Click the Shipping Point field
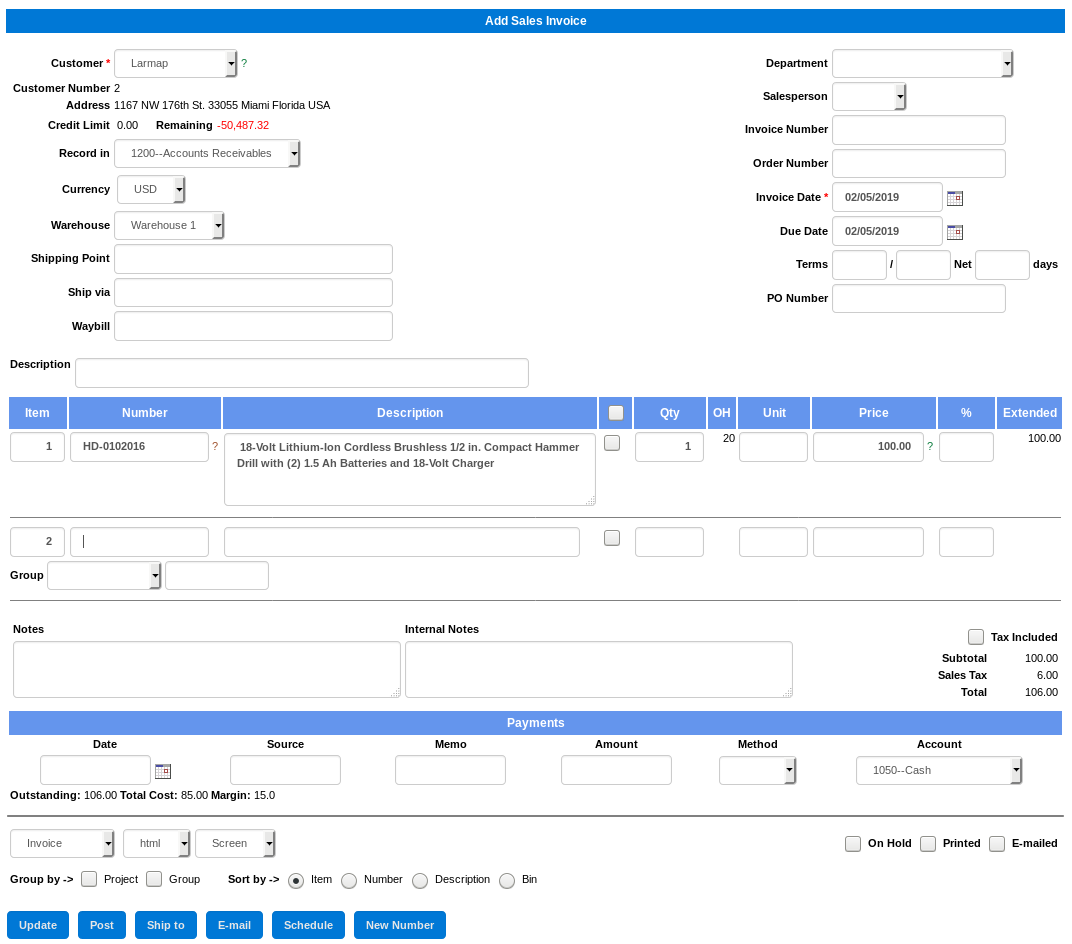The height and width of the screenshot is (944, 1072). (254, 259)
